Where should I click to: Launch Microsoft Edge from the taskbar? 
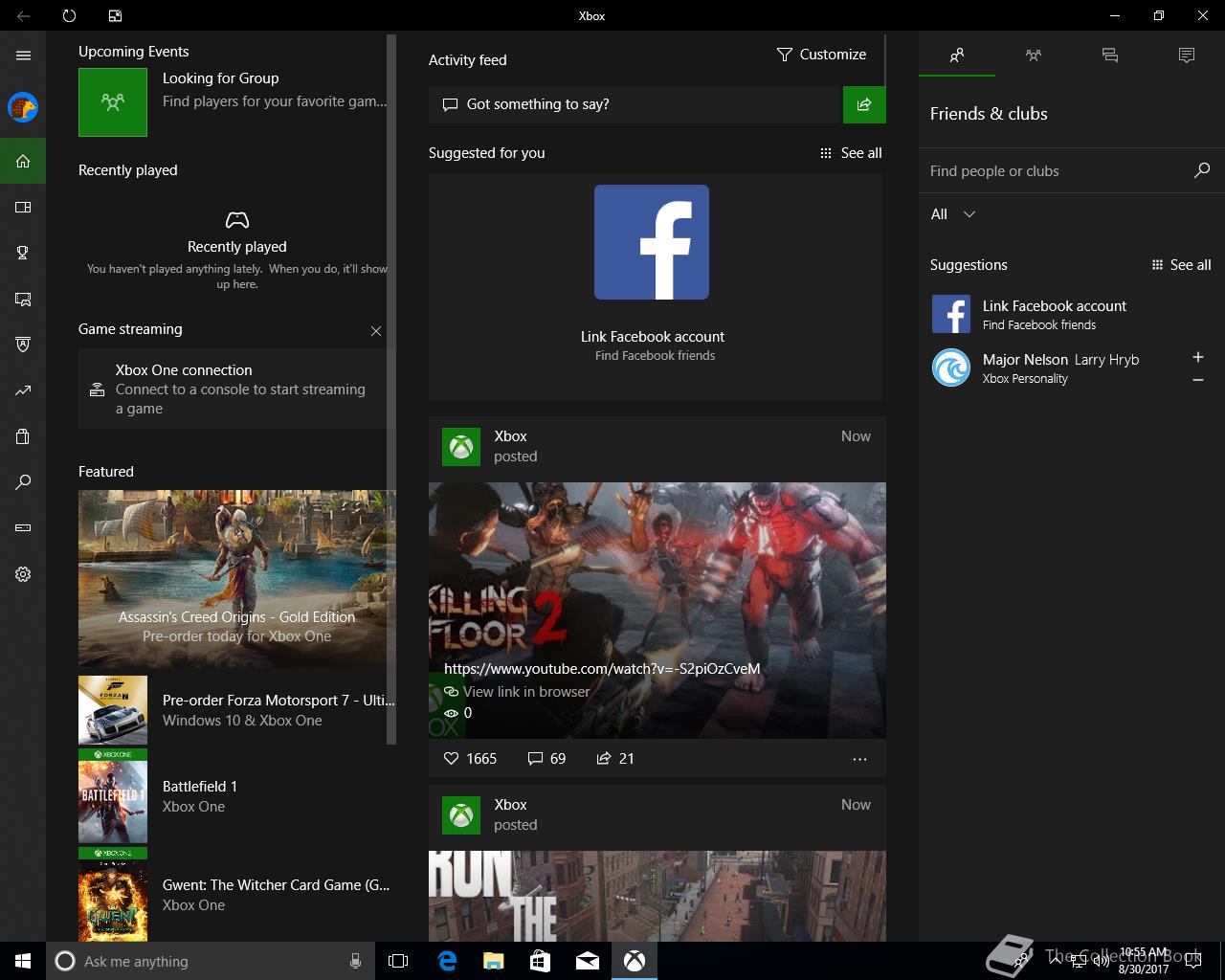coord(447,961)
